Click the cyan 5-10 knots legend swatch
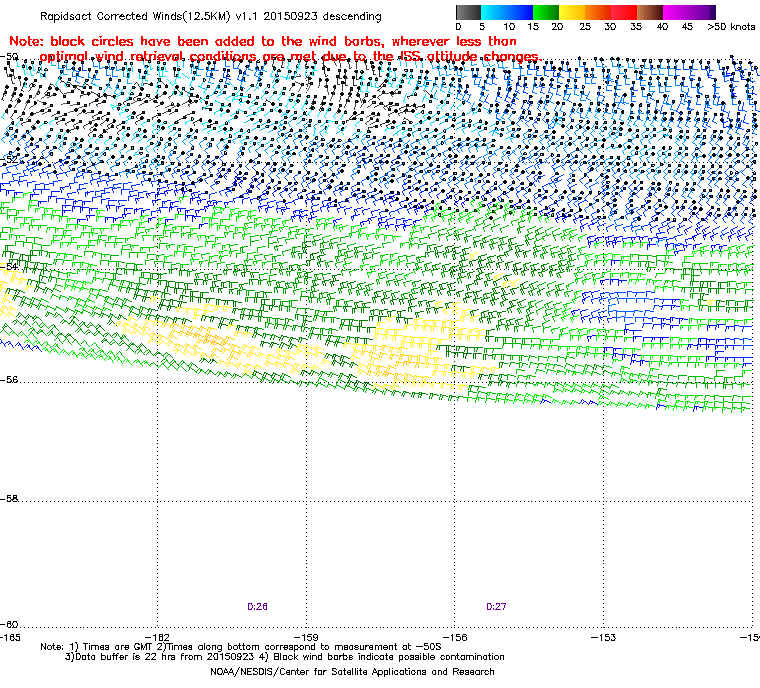 [x=494, y=12]
